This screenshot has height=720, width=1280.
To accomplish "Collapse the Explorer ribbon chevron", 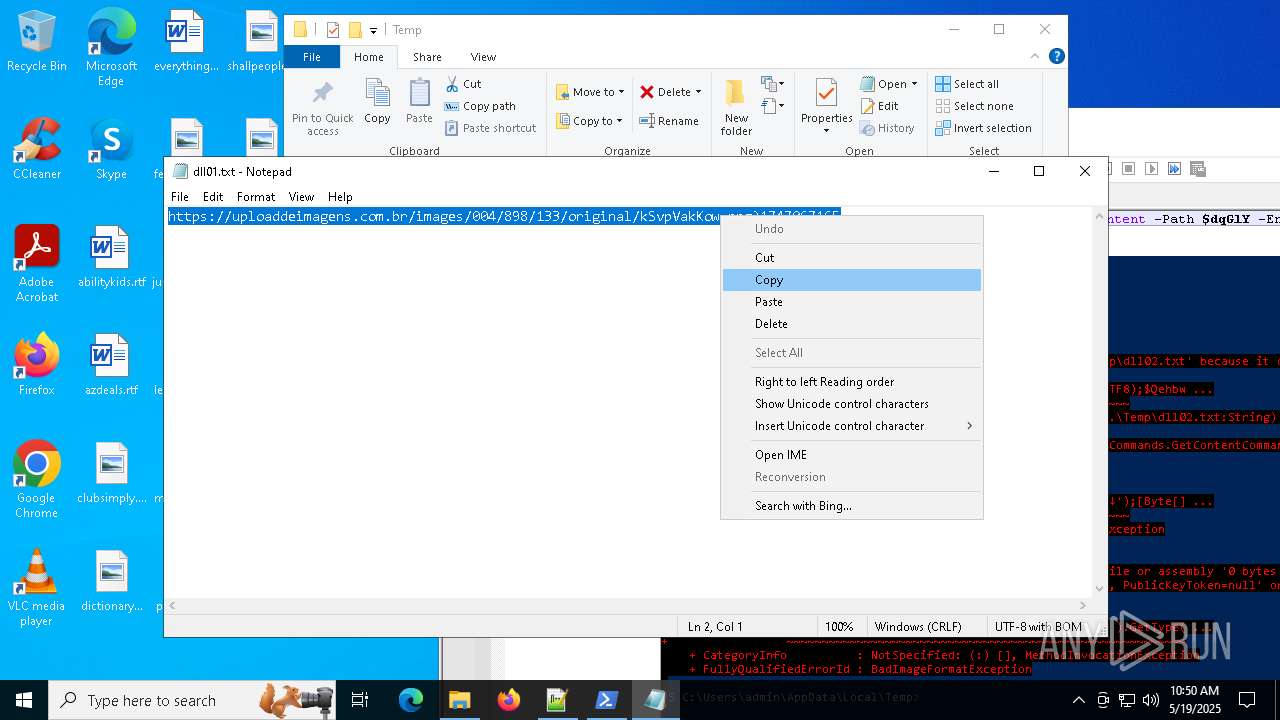I will pyautogui.click(x=1035, y=57).
